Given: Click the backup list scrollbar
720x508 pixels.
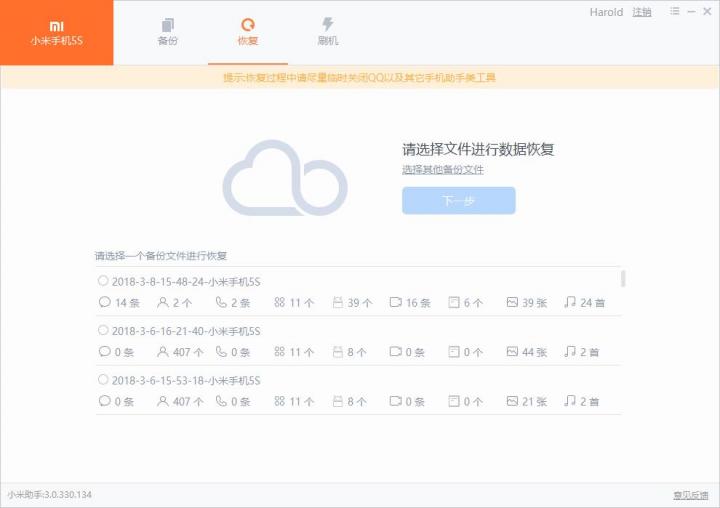Looking at the screenshot, I should (x=623, y=278).
